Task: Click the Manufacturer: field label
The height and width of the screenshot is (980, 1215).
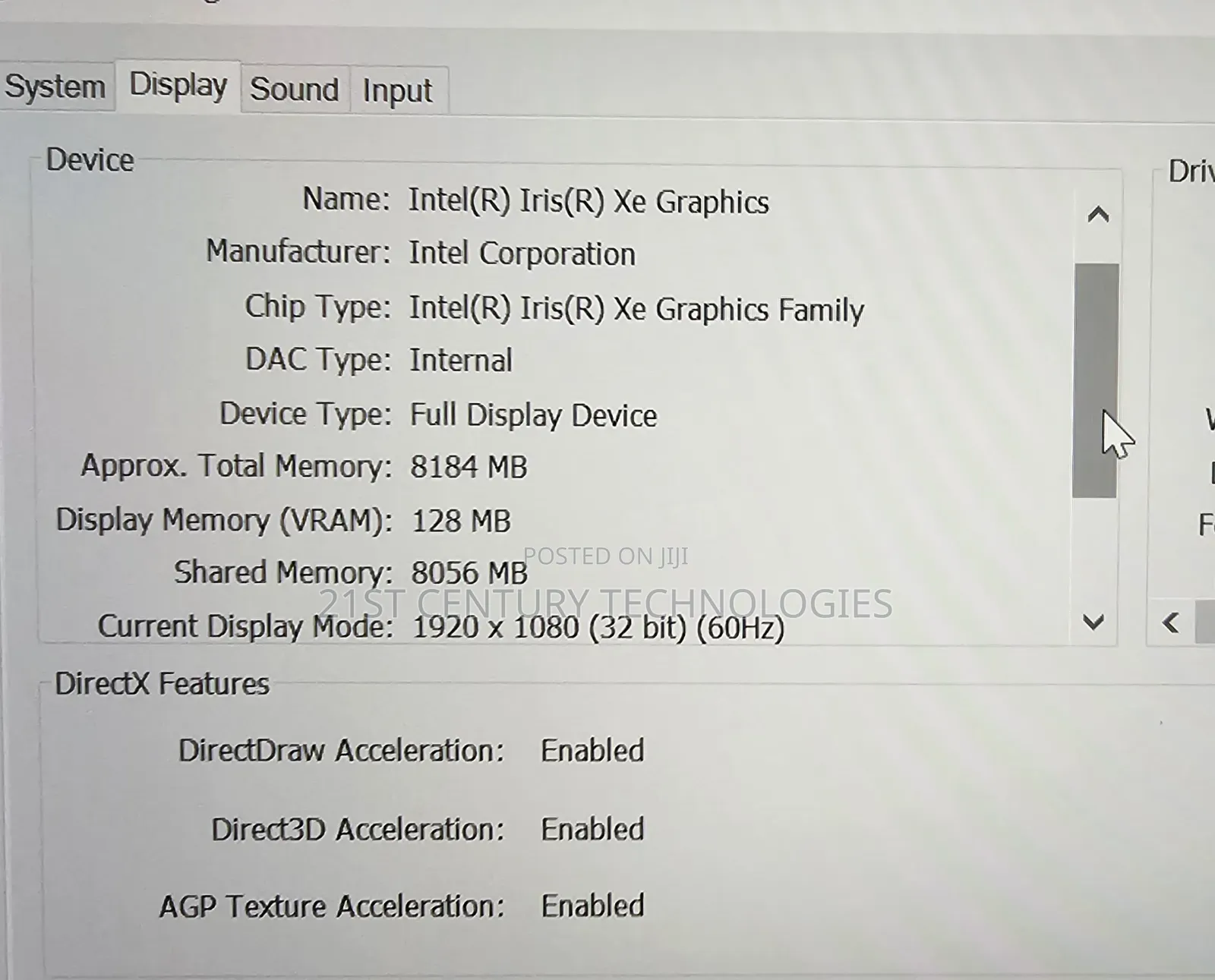Action: point(298,251)
